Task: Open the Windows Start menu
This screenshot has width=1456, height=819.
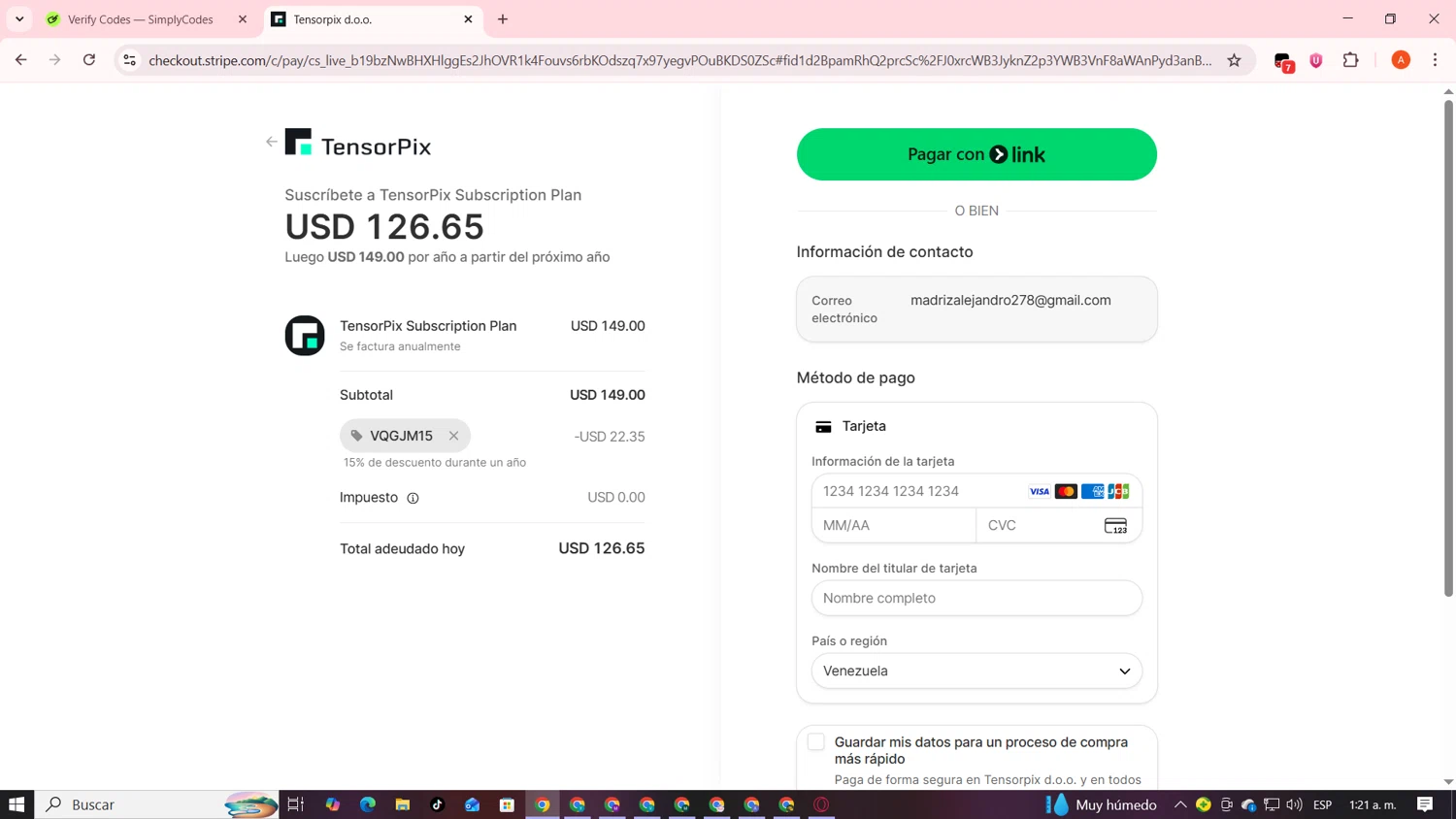Action: pyautogui.click(x=17, y=804)
